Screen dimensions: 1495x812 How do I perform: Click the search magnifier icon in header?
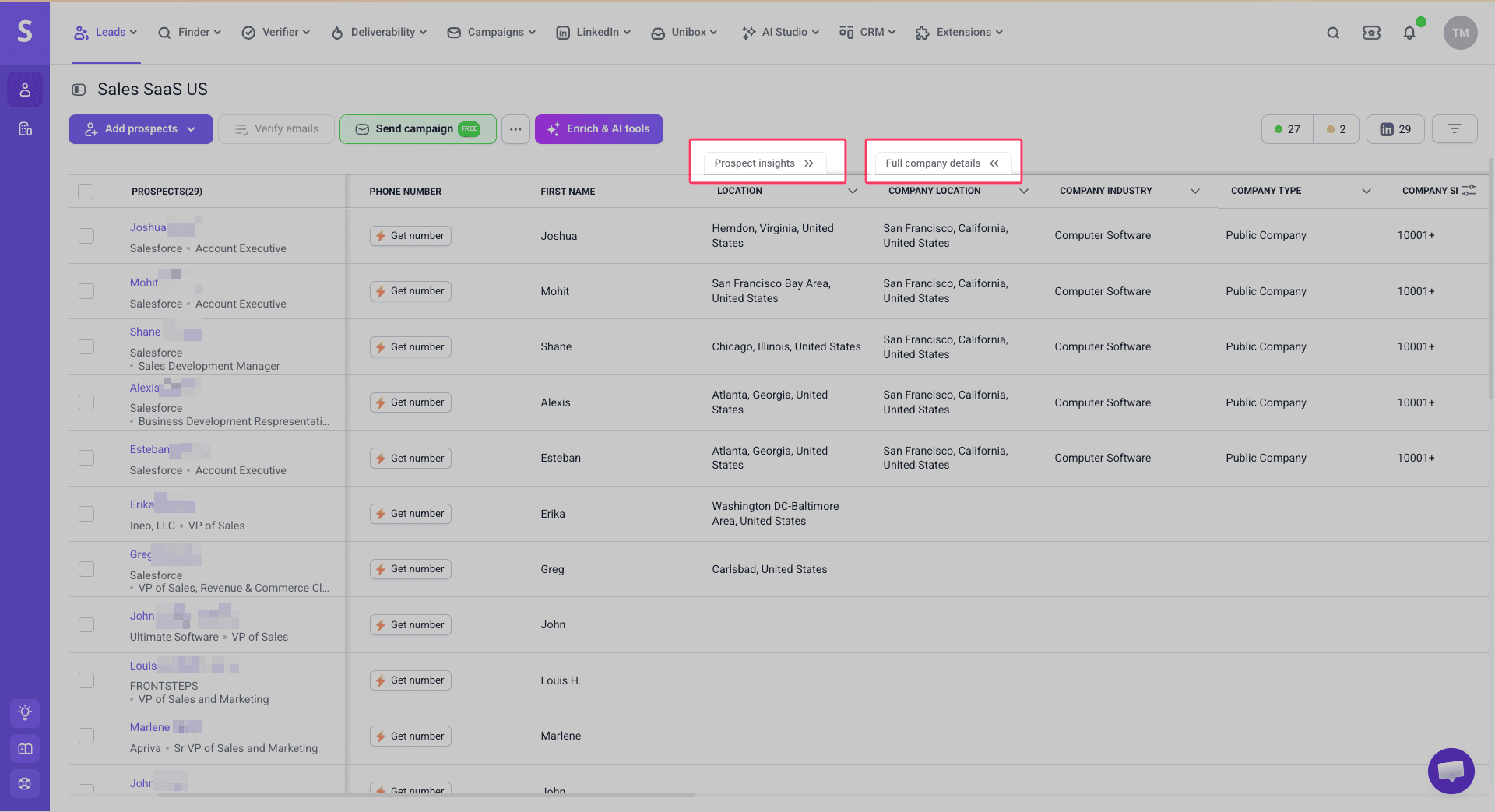(x=1333, y=33)
